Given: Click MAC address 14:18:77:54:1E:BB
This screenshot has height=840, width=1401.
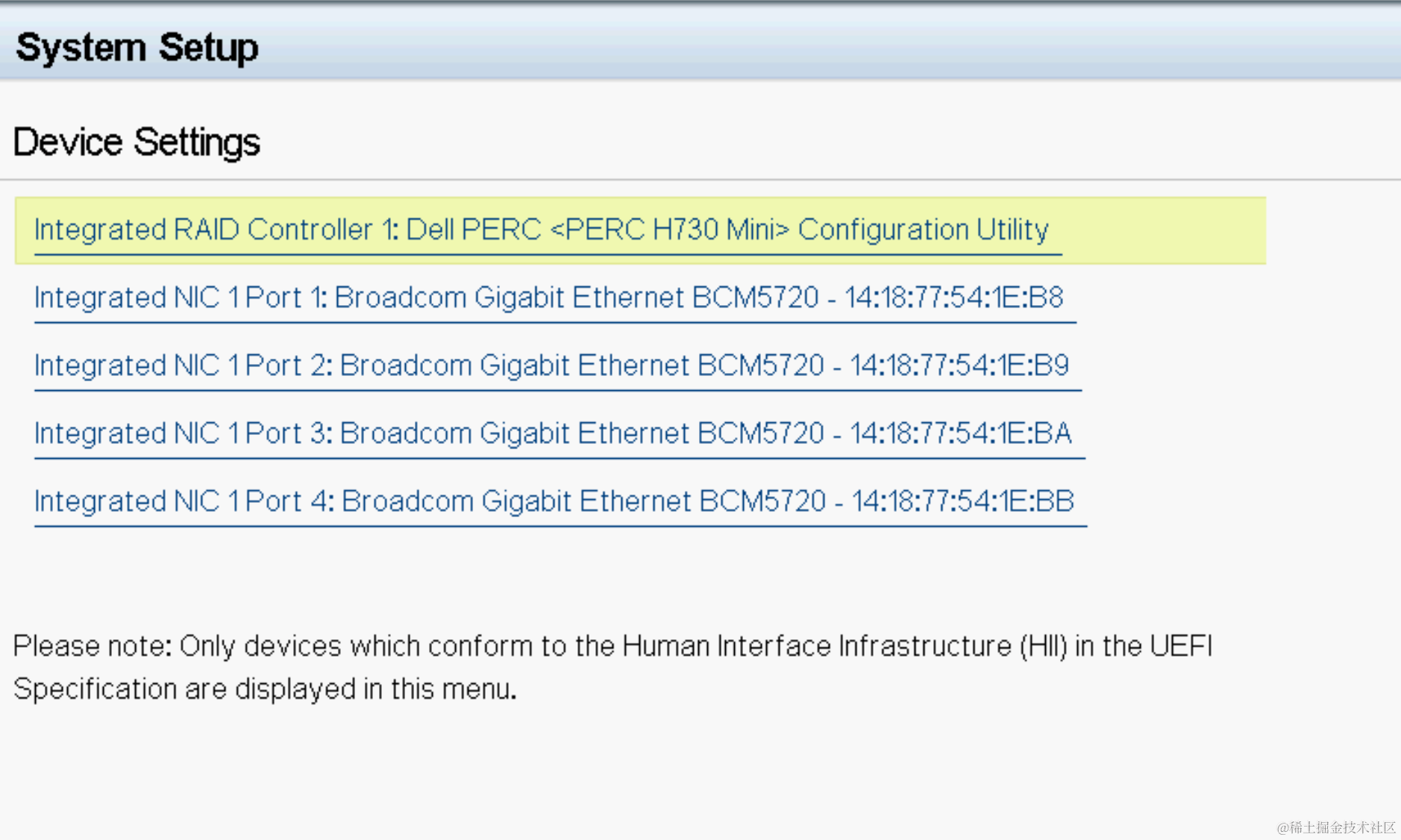Looking at the screenshot, I should (962, 501).
